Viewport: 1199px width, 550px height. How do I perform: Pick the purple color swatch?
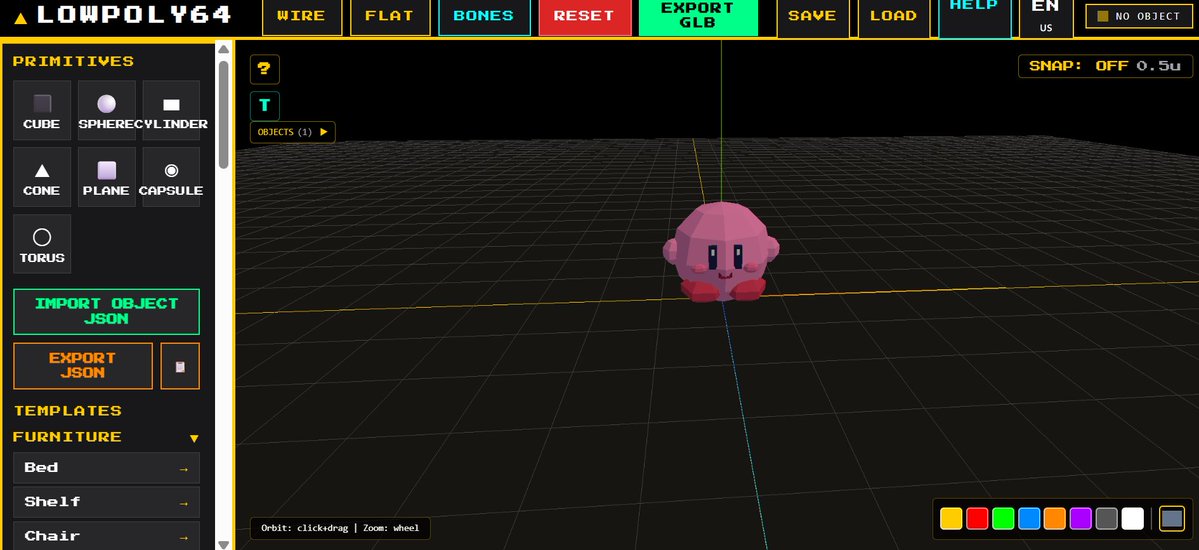click(1080, 519)
